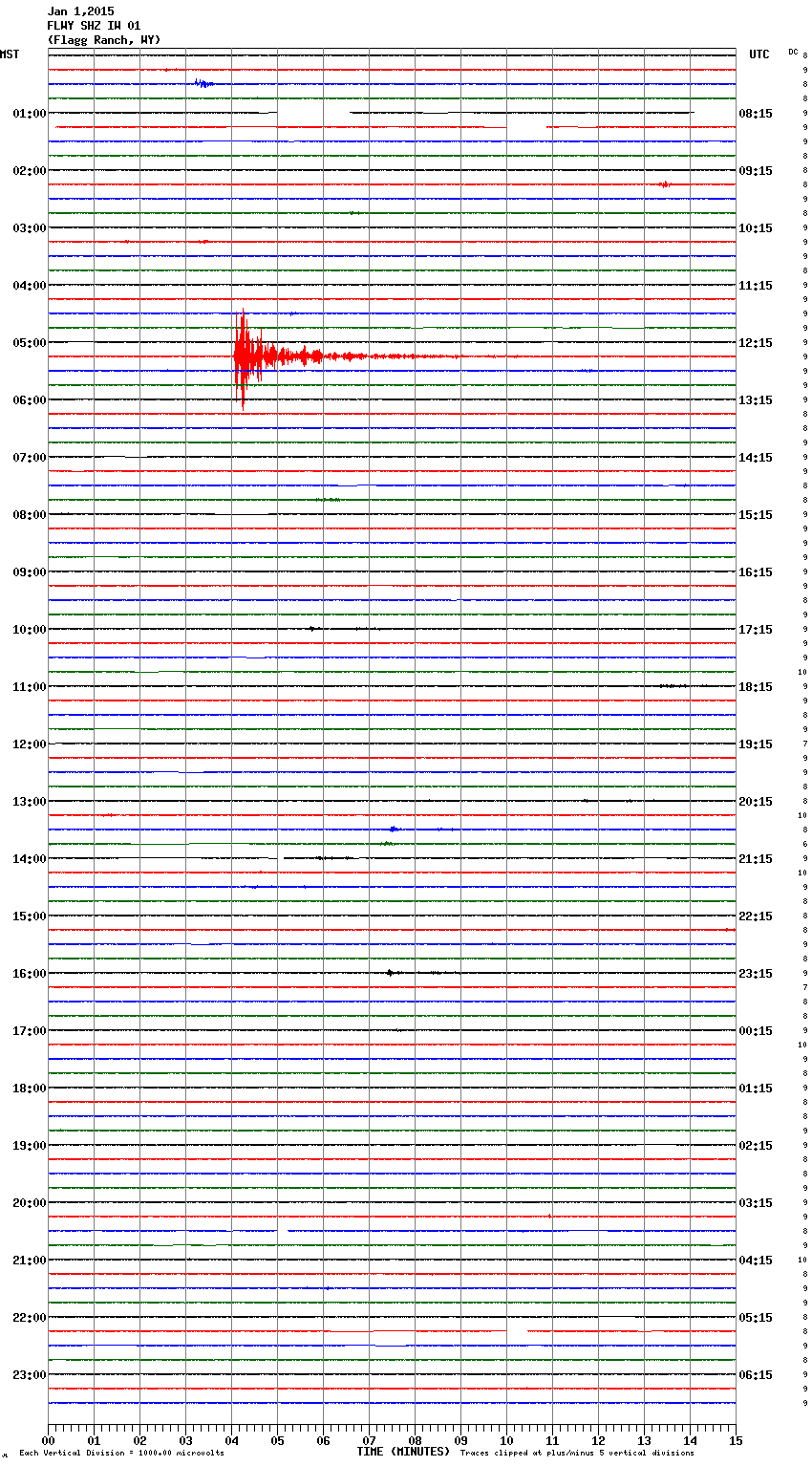This screenshot has height=1466, width=812.
Task: Click the 00 minute tick label
Action: click(48, 1440)
